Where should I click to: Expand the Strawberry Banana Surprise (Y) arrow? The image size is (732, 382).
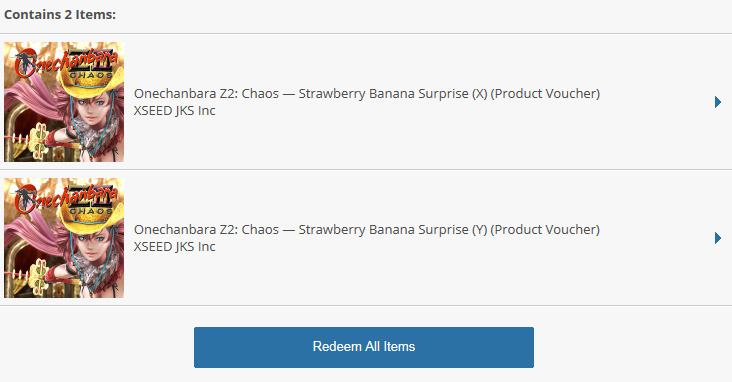coord(718,238)
